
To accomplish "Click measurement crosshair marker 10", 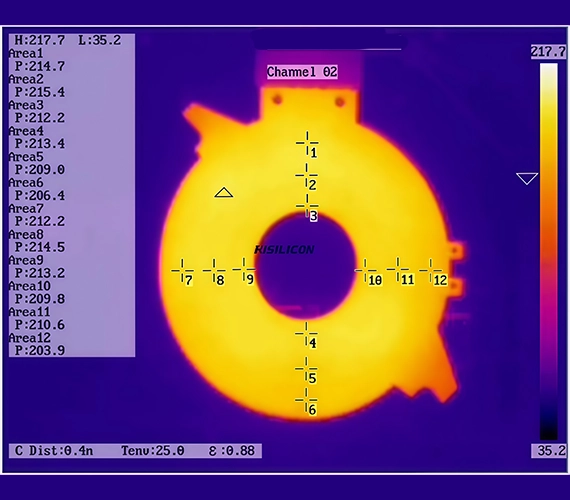I will point(365,270).
